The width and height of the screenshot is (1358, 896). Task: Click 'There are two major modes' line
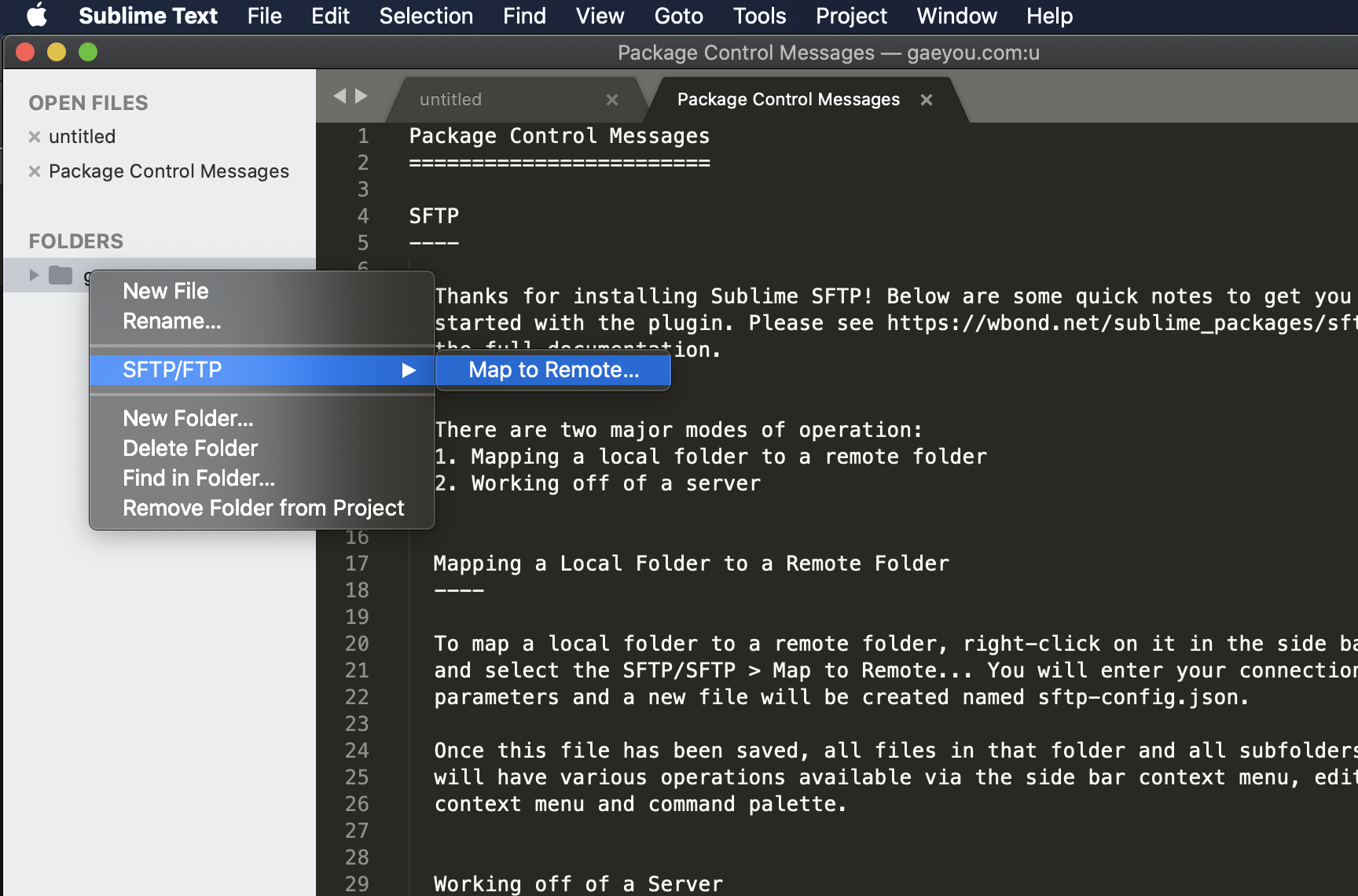coord(679,430)
